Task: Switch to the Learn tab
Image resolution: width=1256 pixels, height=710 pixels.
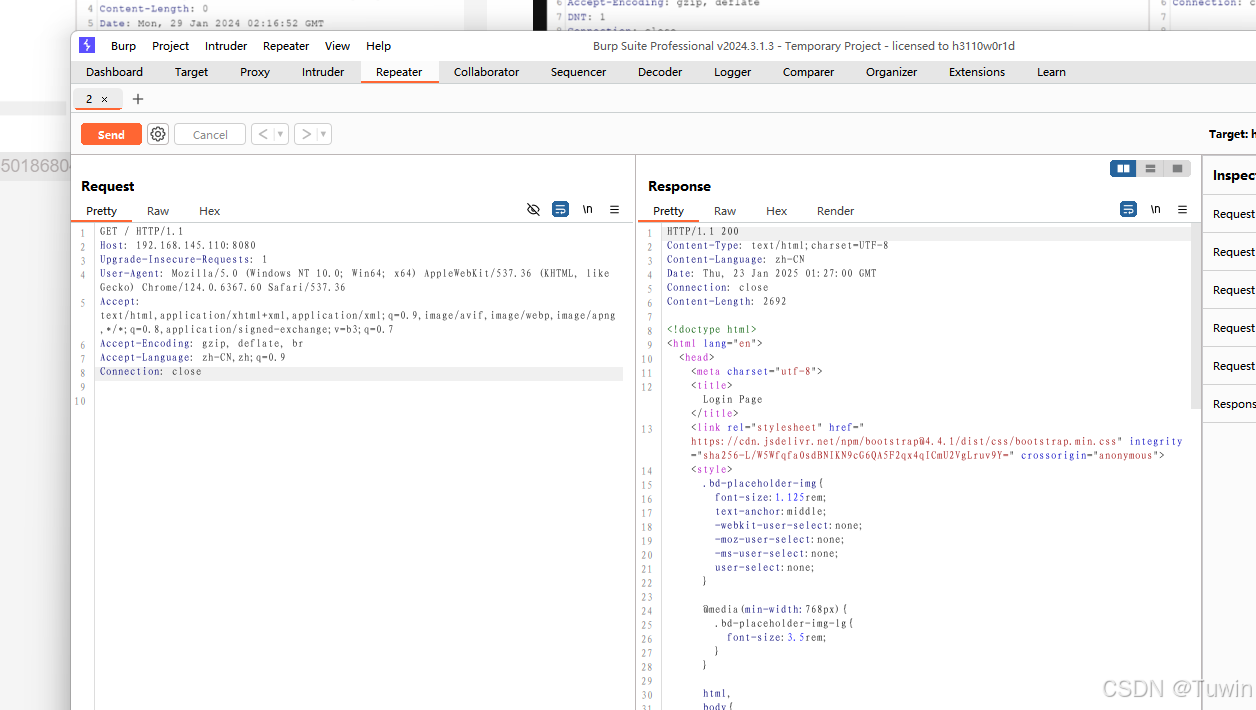Action: click(x=1051, y=72)
